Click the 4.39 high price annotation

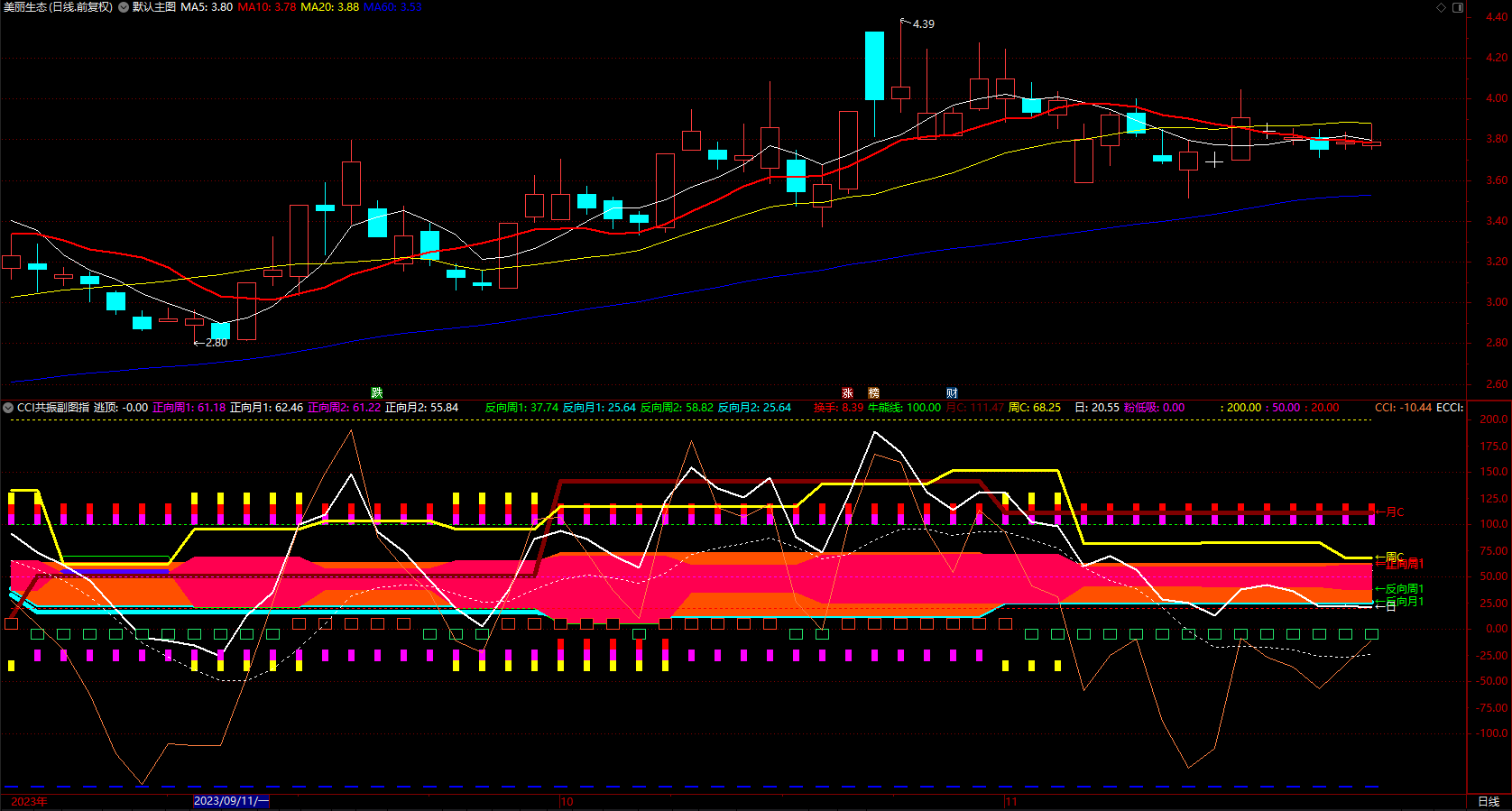923,24
